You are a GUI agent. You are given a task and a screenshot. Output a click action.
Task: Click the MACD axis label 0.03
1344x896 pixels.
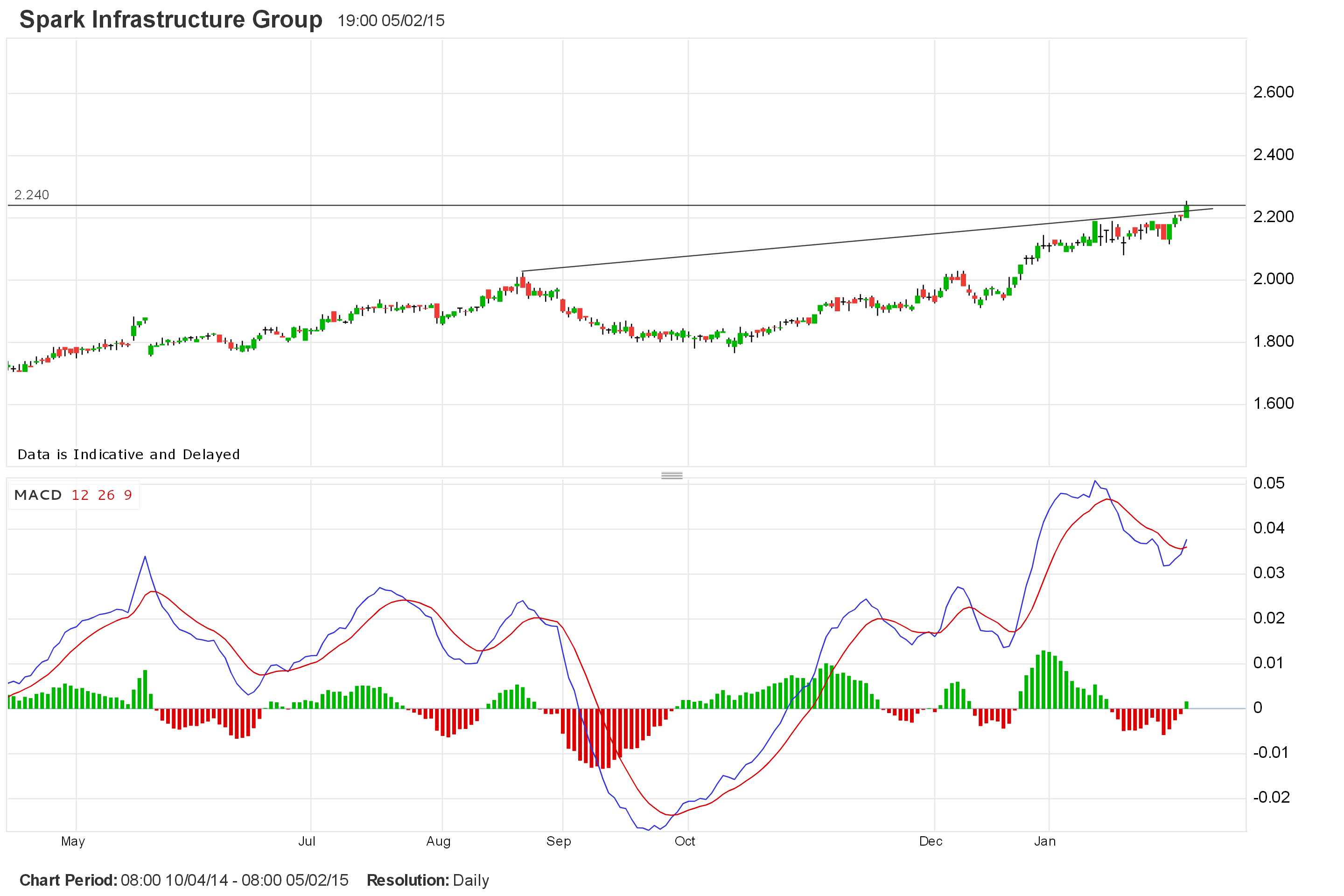pos(1268,573)
